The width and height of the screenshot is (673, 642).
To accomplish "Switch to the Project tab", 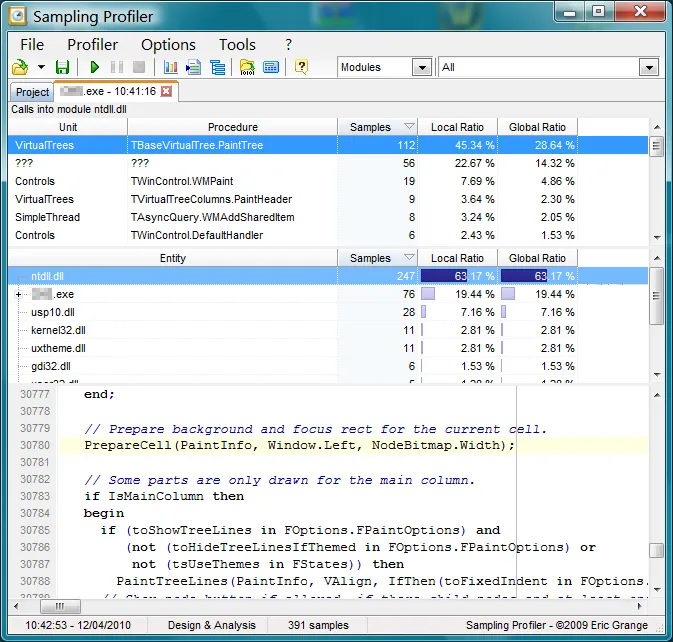I will pos(32,92).
